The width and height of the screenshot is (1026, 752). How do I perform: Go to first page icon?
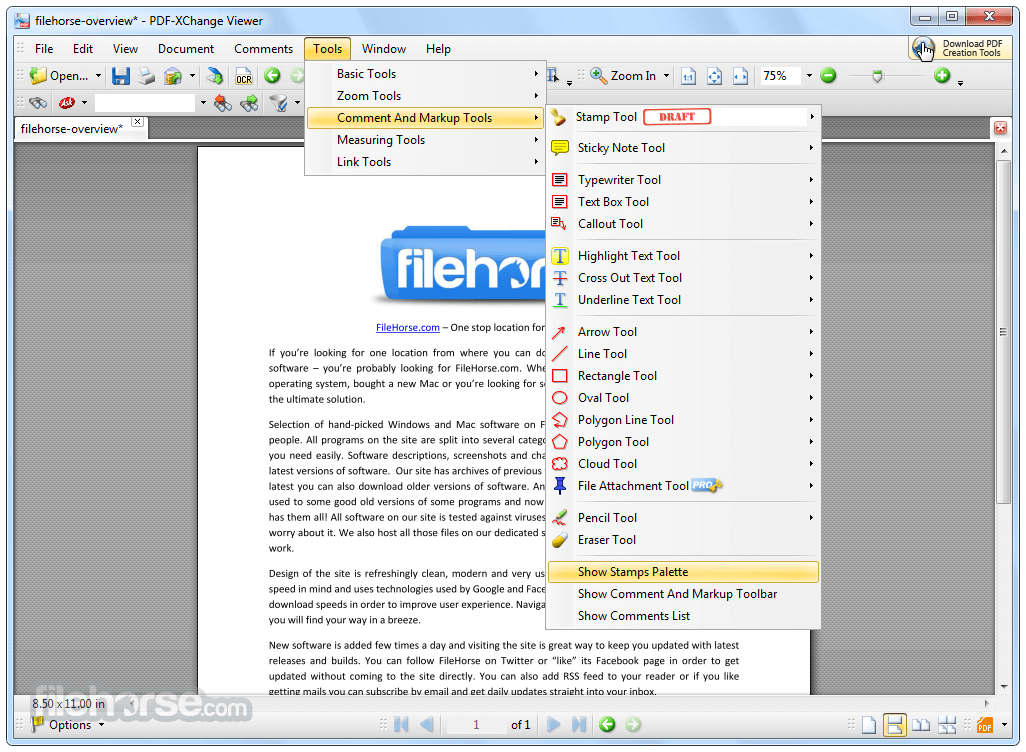click(x=401, y=725)
